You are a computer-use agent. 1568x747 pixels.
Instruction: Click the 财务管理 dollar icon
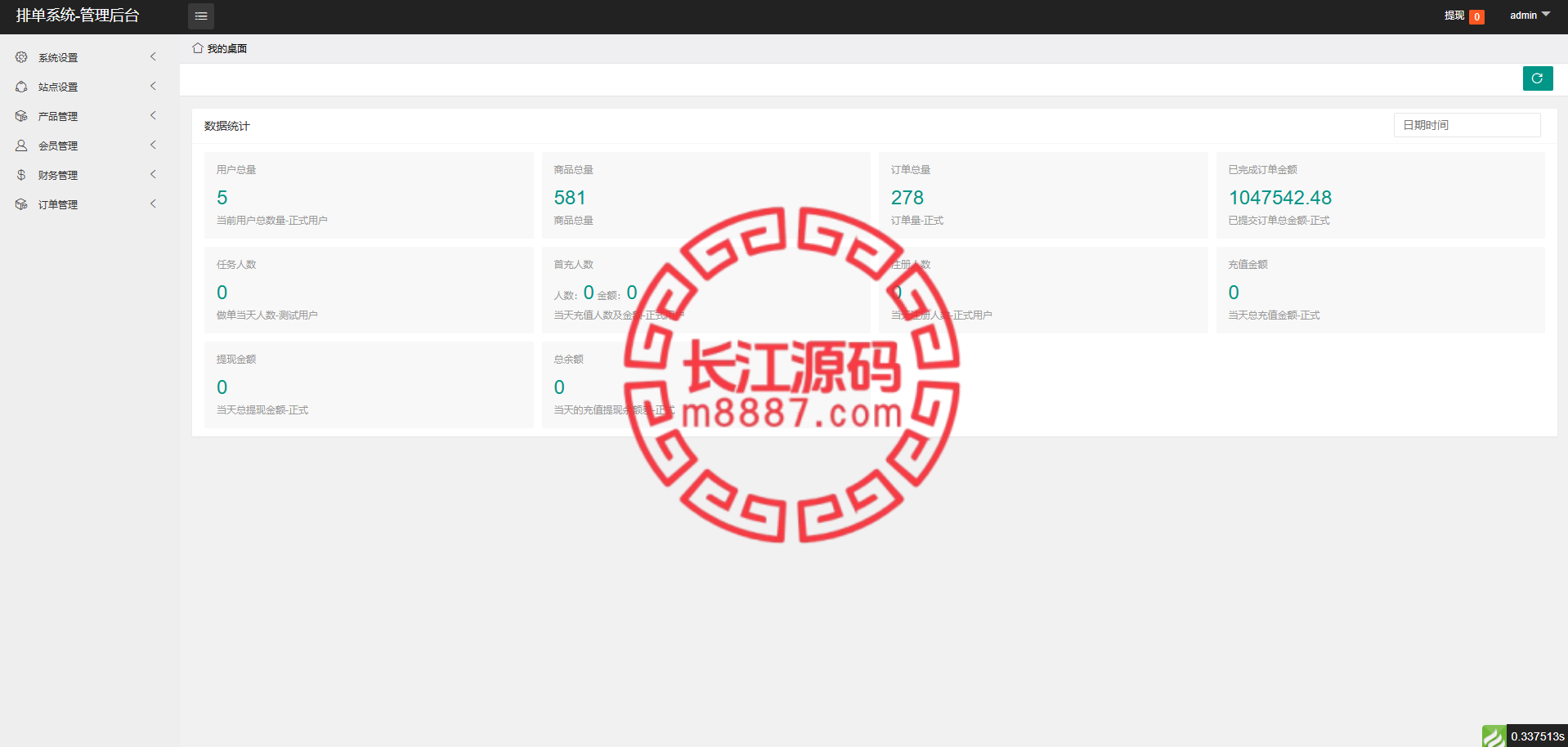(x=21, y=175)
